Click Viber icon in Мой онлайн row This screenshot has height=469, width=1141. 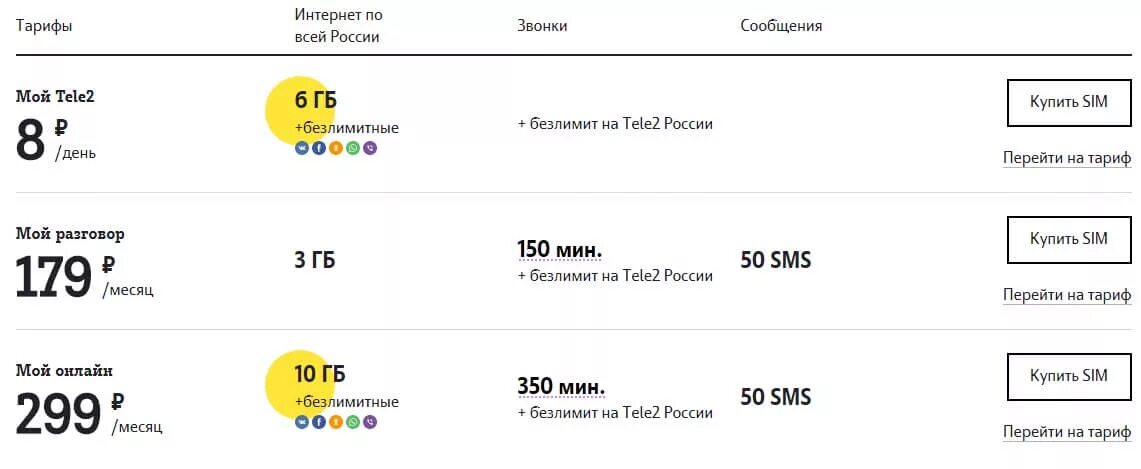click(370, 422)
